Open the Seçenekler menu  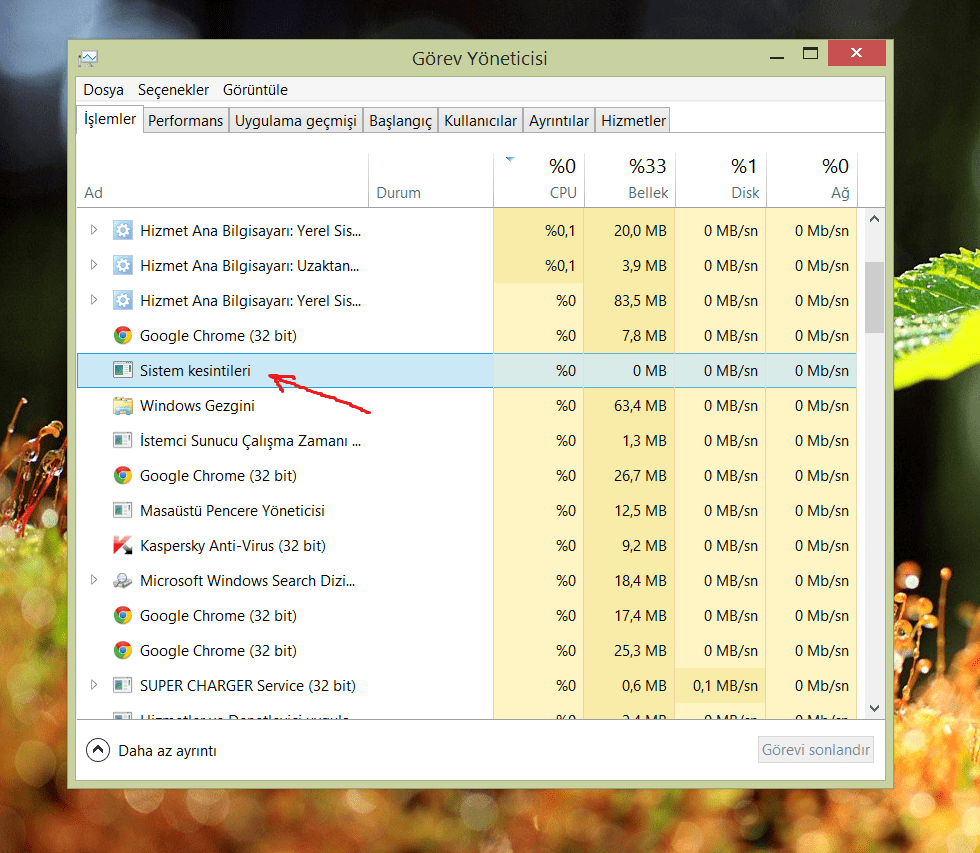pos(173,90)
